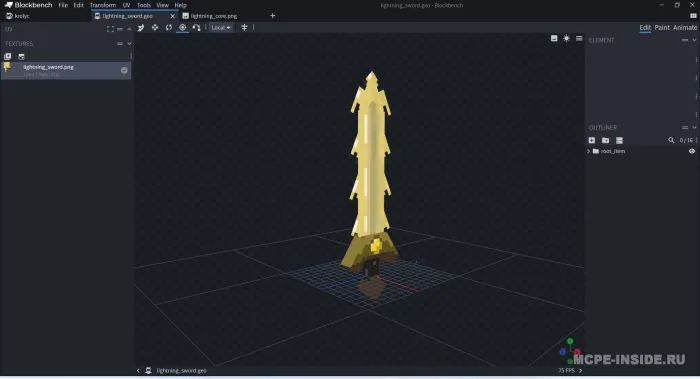Switch to Animate mode
Screen dimensions: 700x379
685,28
